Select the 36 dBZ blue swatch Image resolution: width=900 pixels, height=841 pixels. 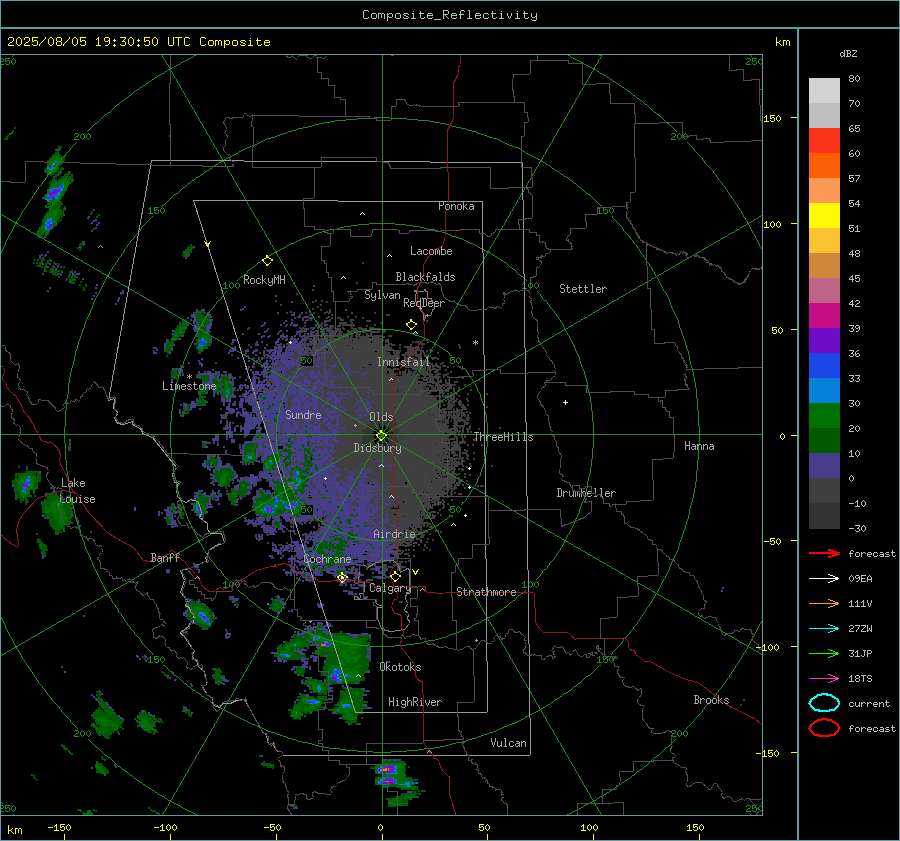[824, 365]
